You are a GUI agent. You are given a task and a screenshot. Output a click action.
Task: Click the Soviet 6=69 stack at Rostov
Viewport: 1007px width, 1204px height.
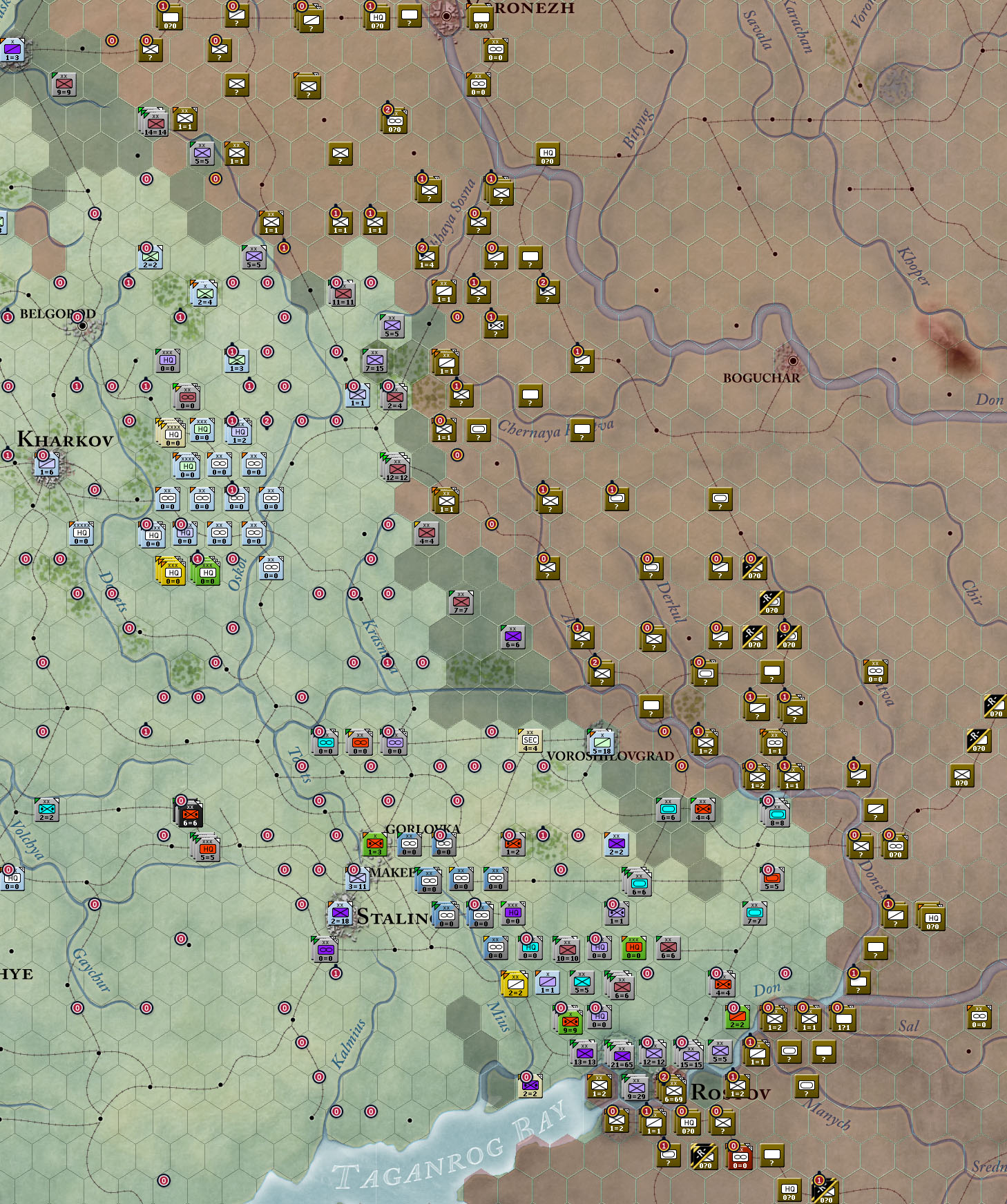[x=673, y=1090]
